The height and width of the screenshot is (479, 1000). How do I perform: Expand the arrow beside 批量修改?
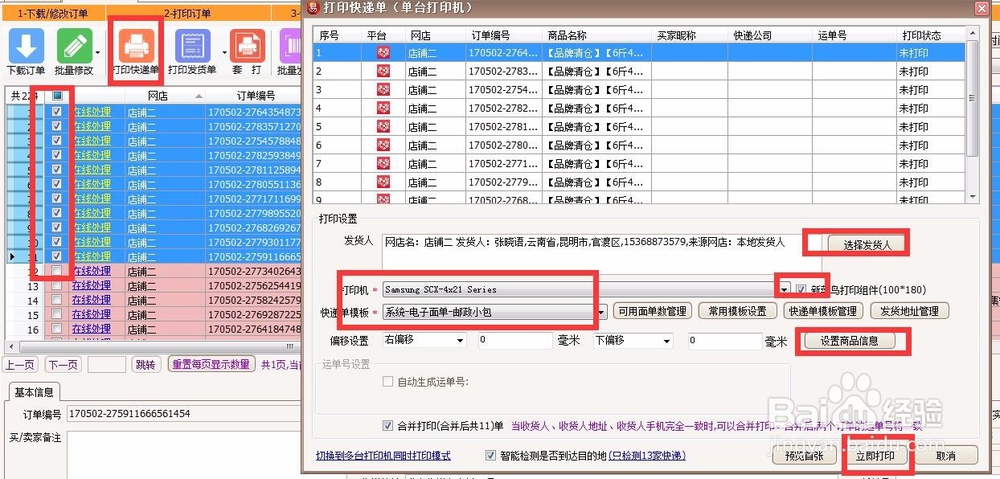point(98,53)
